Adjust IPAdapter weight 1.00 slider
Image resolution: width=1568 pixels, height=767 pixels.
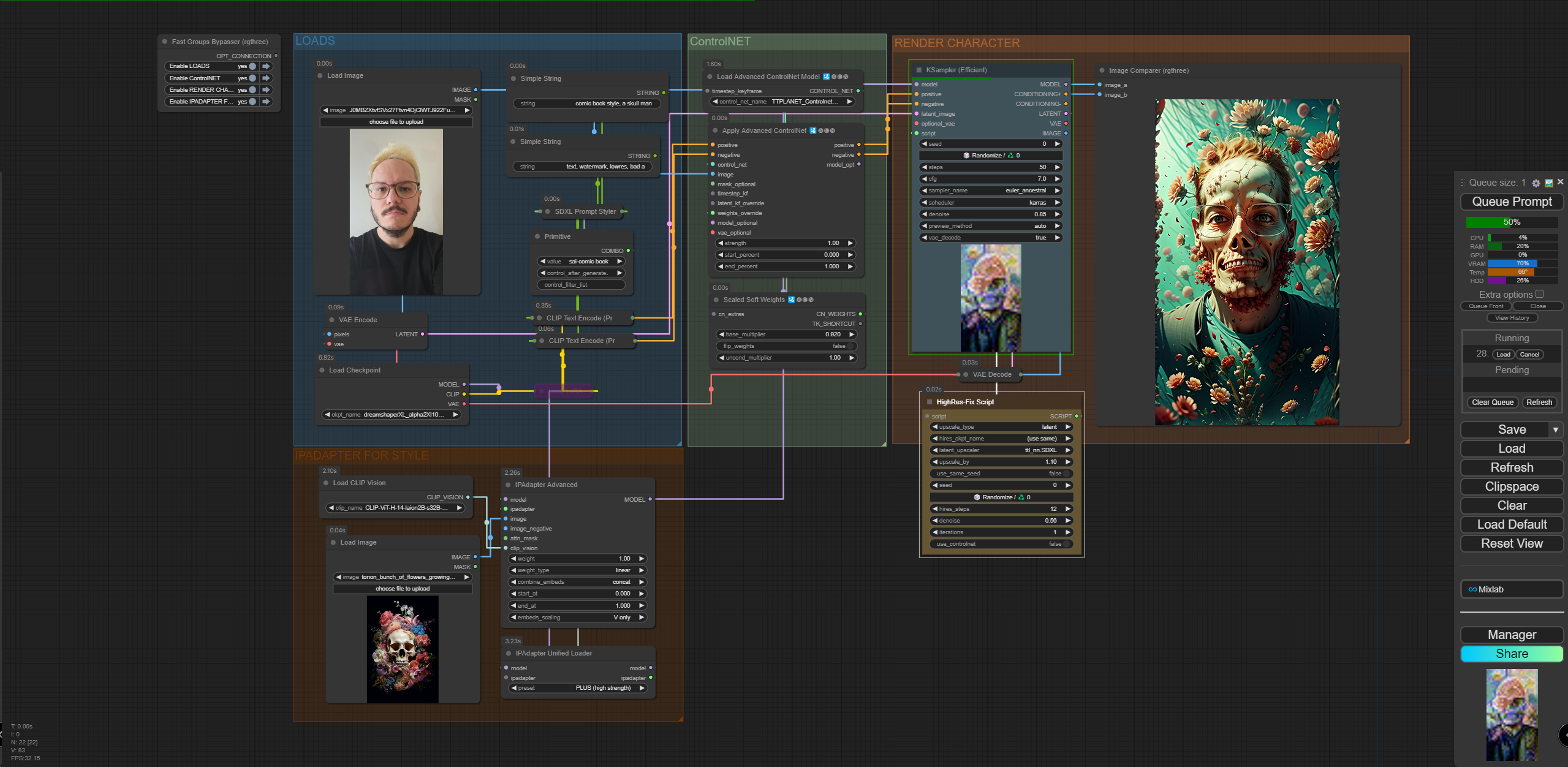(x=578, y=559)
